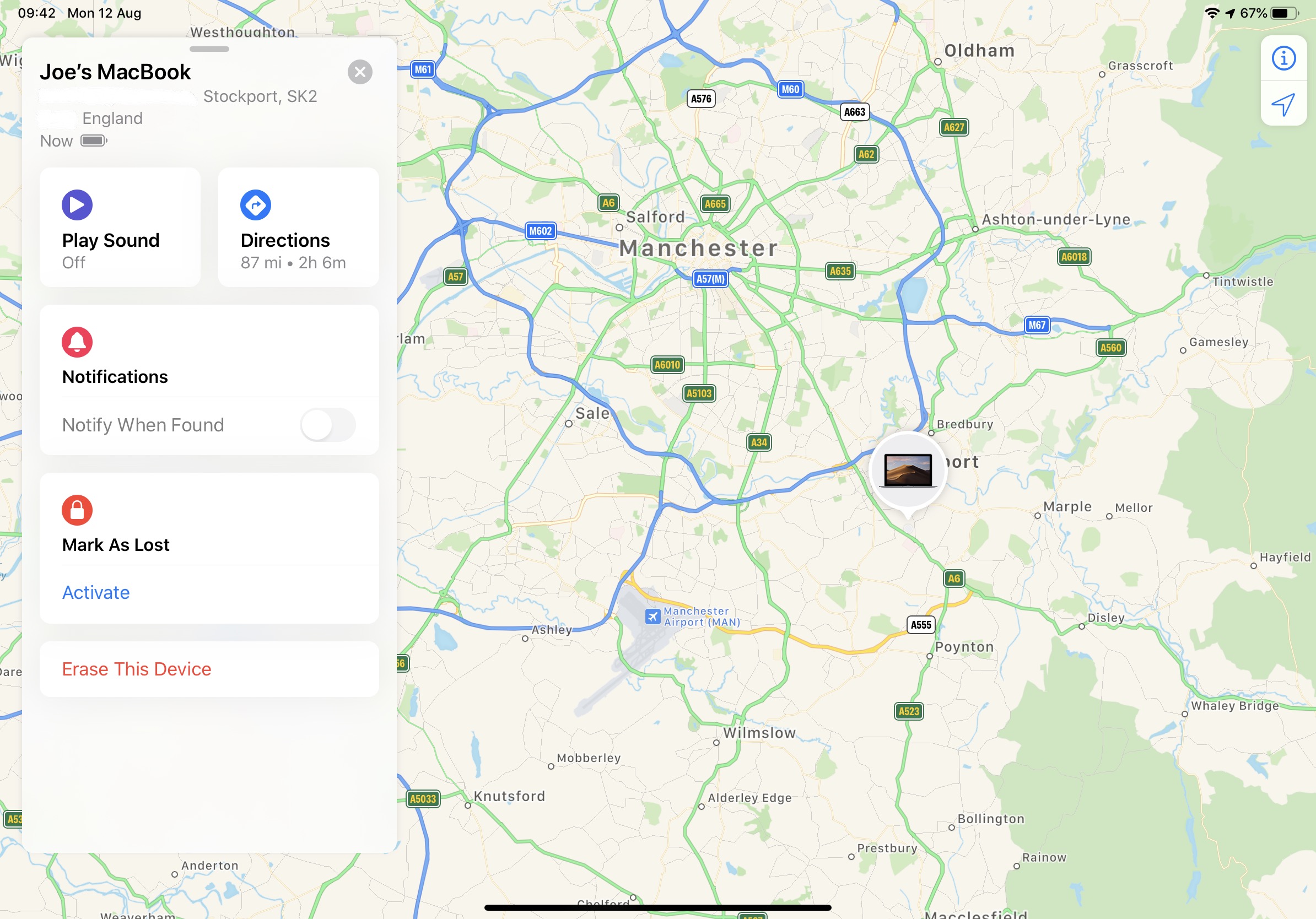
Task: Tap the Manchester Airport icon on map
Action: [652, 617]
